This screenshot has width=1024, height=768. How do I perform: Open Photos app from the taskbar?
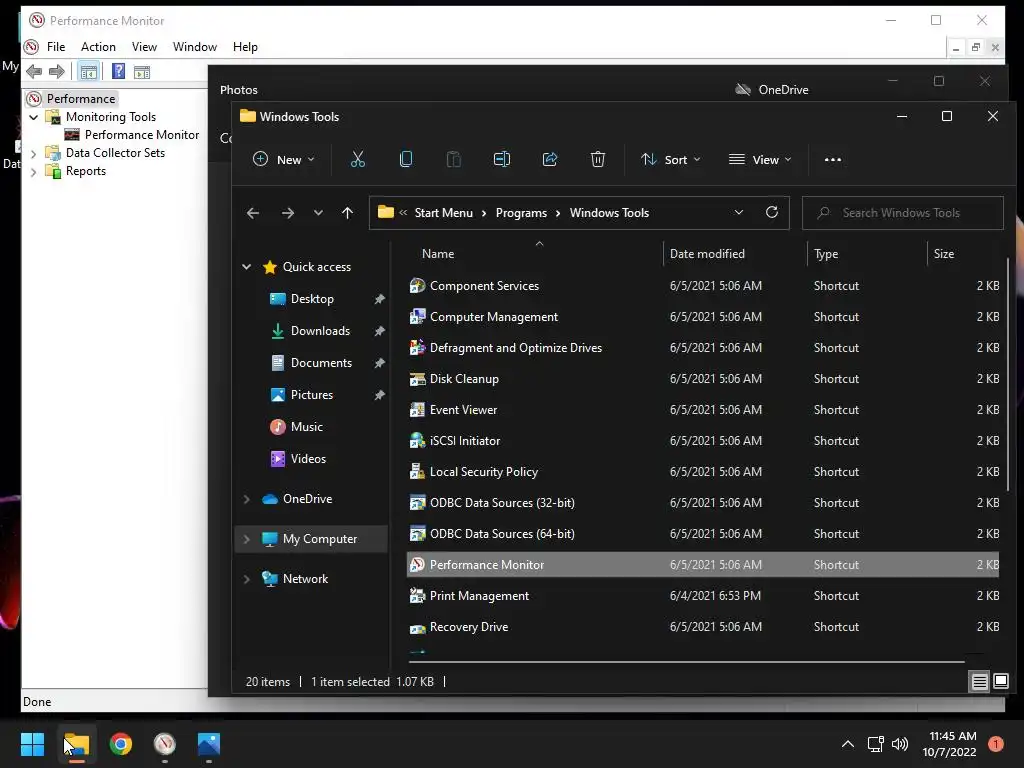coord(209,744)
